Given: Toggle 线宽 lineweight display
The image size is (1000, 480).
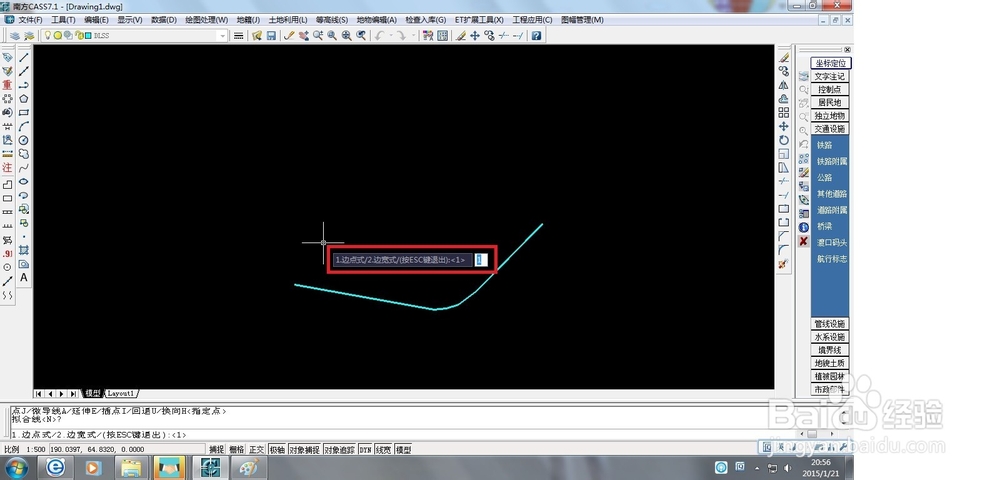Looking at the screenshot, I should 383,449.
